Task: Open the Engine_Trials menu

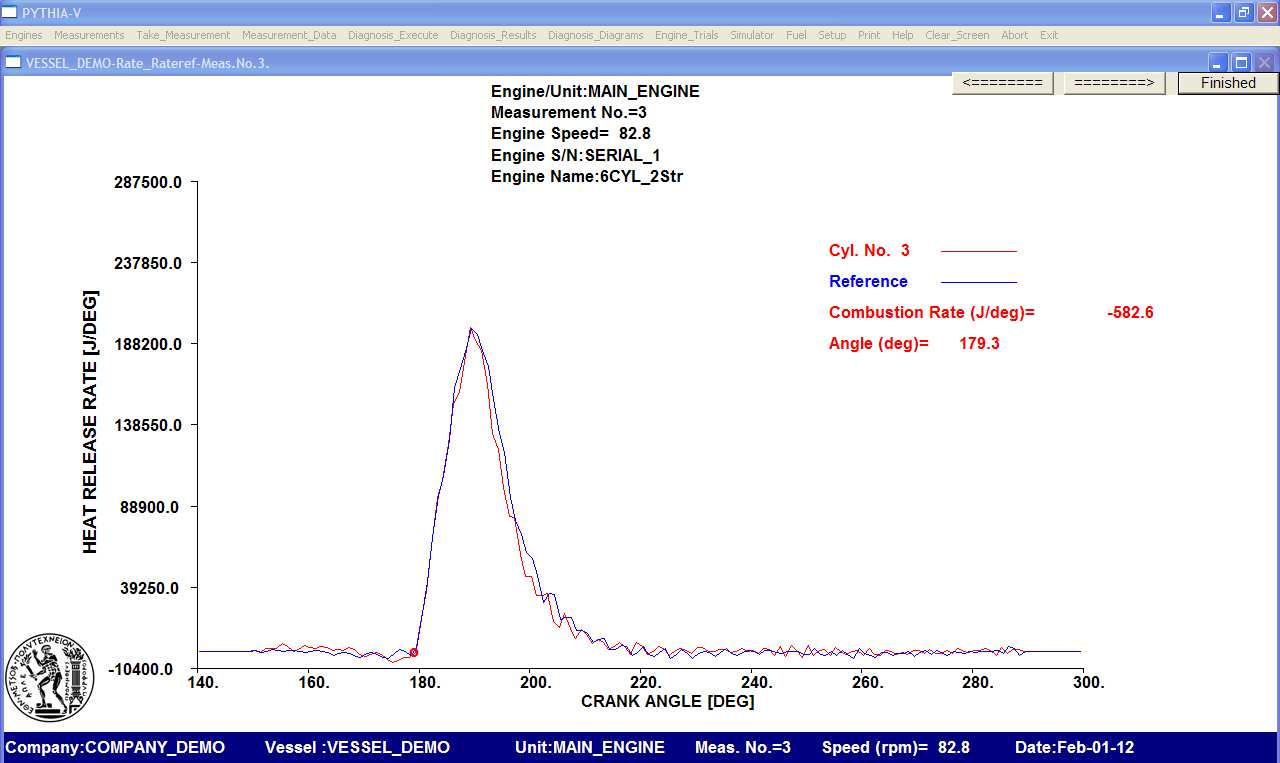Action: point(686,35)
